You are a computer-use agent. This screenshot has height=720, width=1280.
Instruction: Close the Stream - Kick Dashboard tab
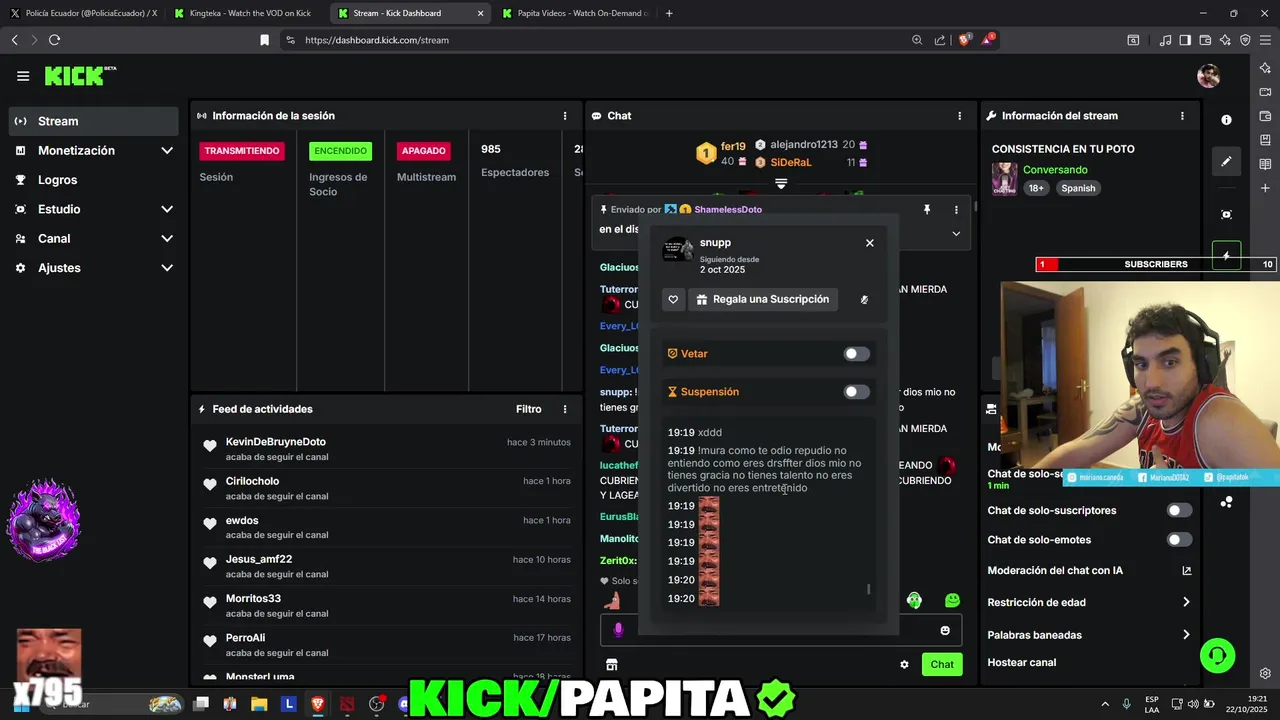click(480, 13)
